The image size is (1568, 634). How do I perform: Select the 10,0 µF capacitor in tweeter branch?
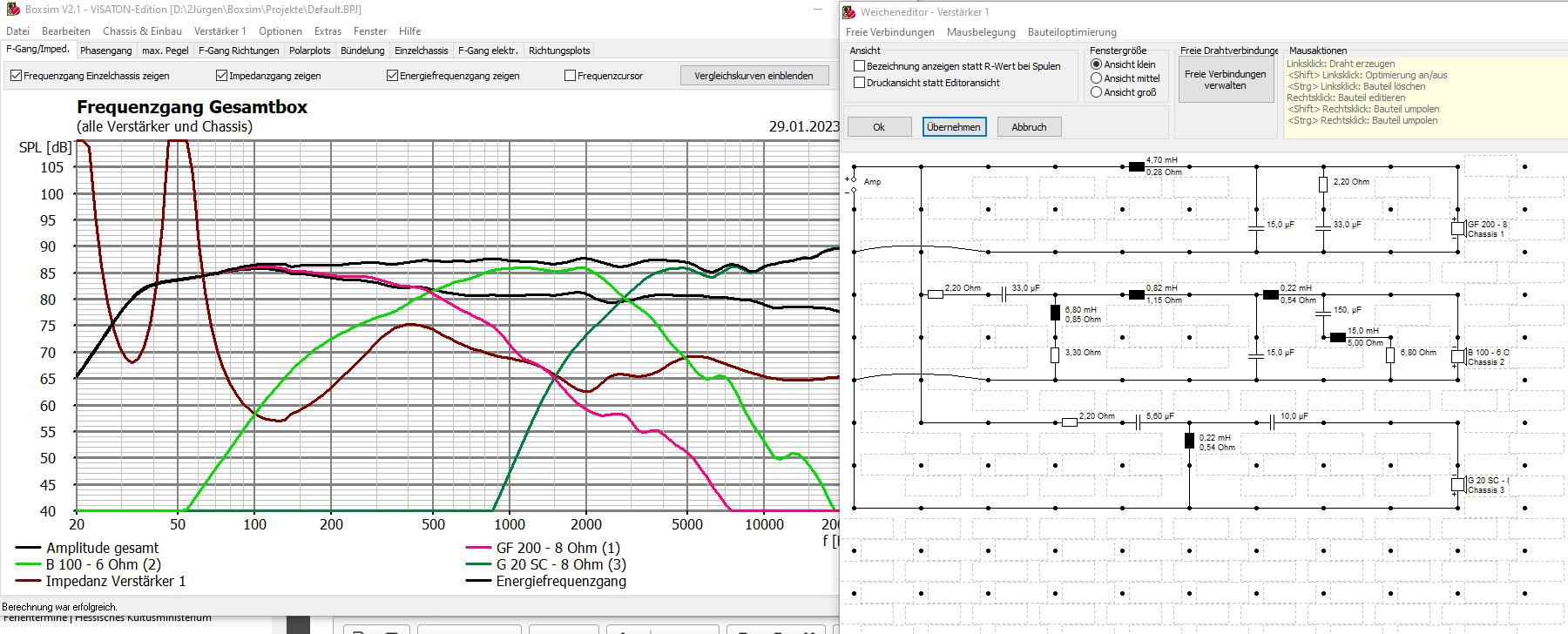pos(1272,422)
